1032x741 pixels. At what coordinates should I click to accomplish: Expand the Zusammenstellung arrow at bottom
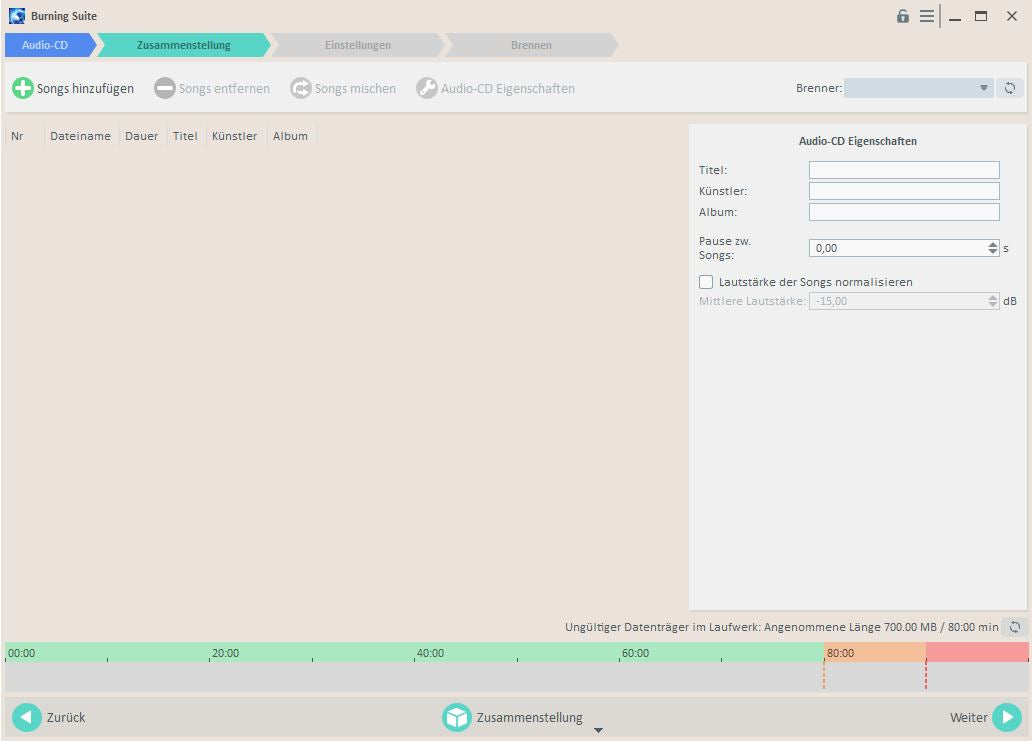click(x=598, y=730)
